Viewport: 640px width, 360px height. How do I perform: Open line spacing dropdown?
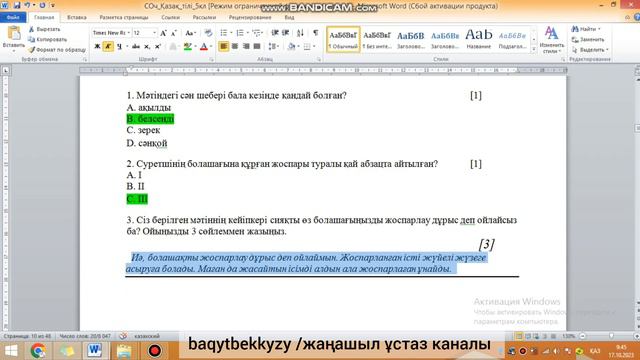point(273,47)
